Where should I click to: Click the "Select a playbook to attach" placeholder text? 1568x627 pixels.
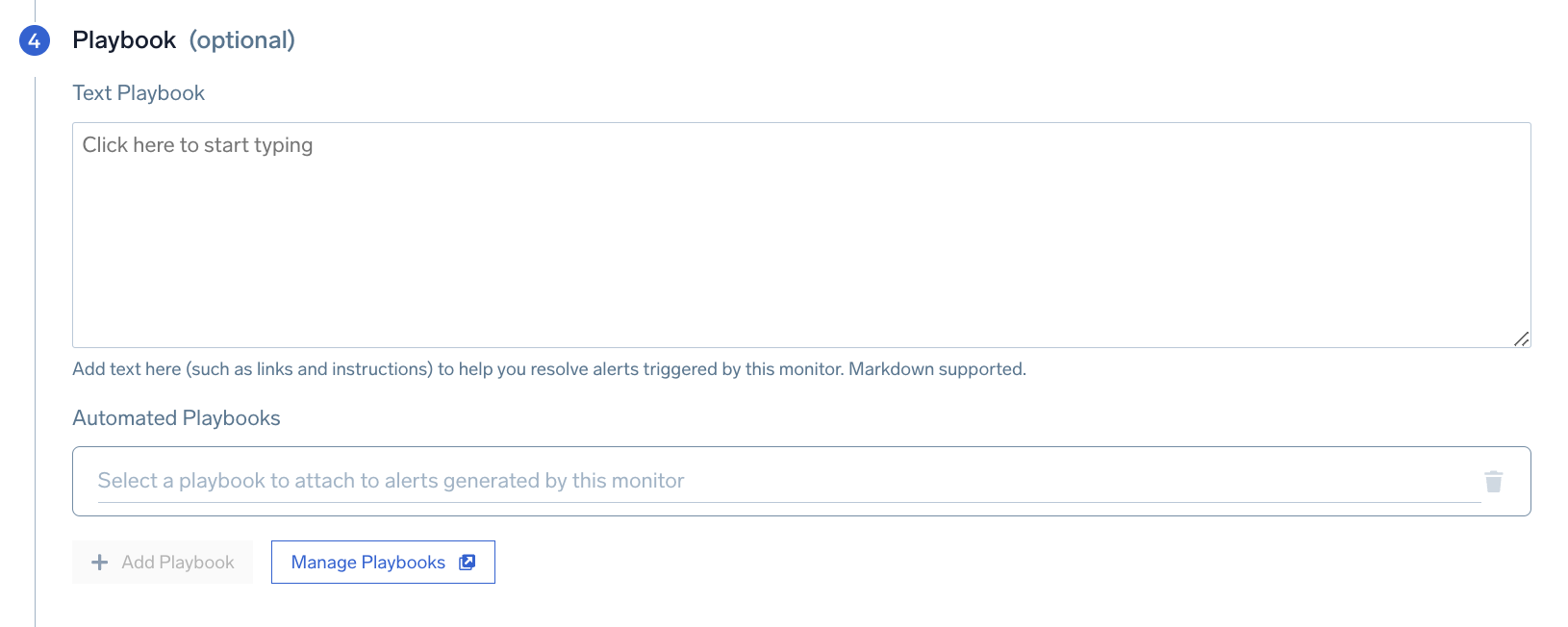391,481
